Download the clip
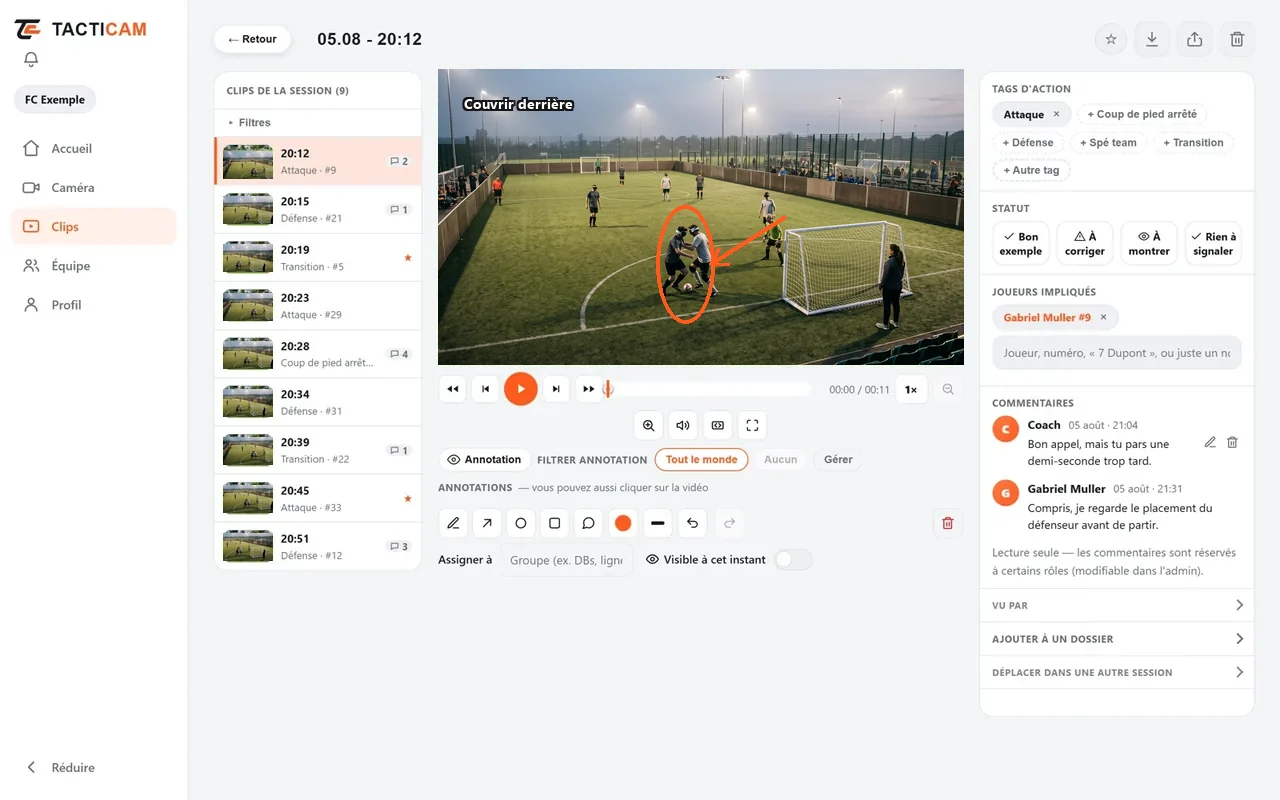 coord(1152,39)
